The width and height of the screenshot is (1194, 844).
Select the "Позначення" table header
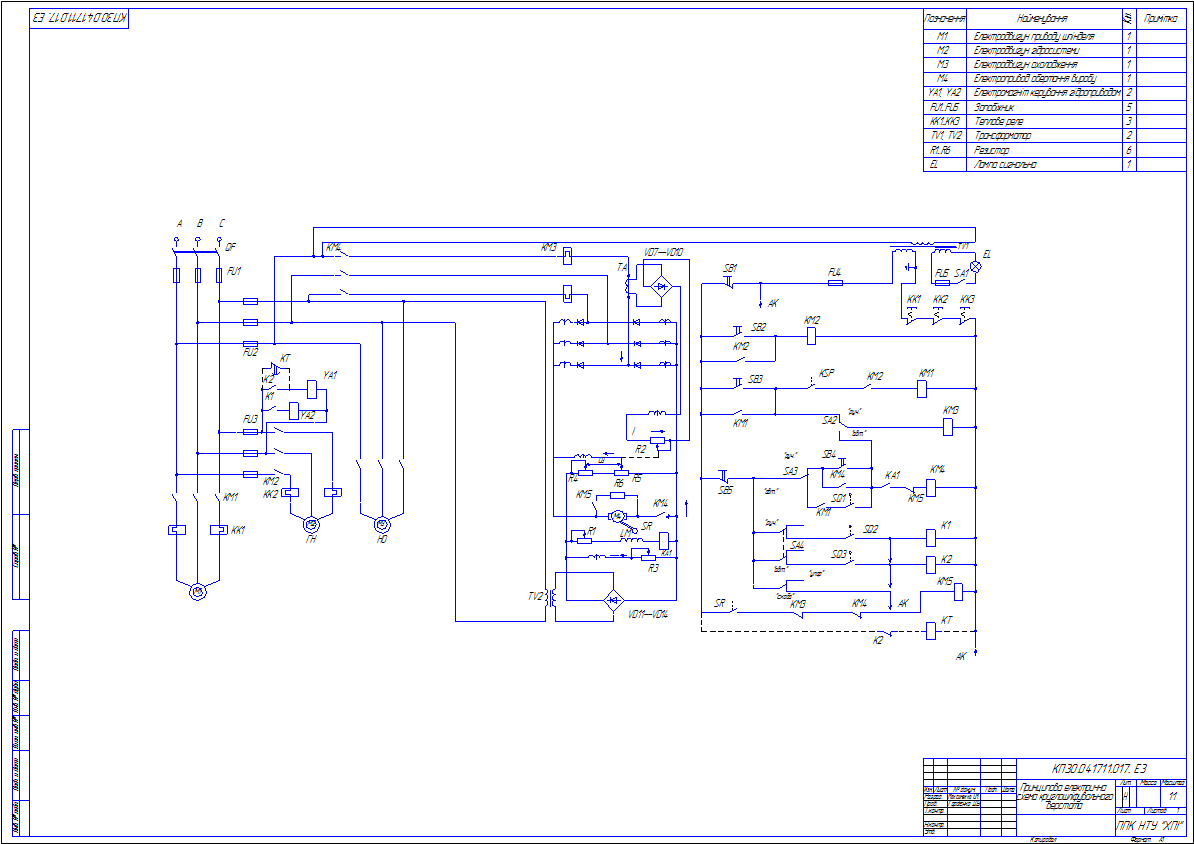point(945,18)
